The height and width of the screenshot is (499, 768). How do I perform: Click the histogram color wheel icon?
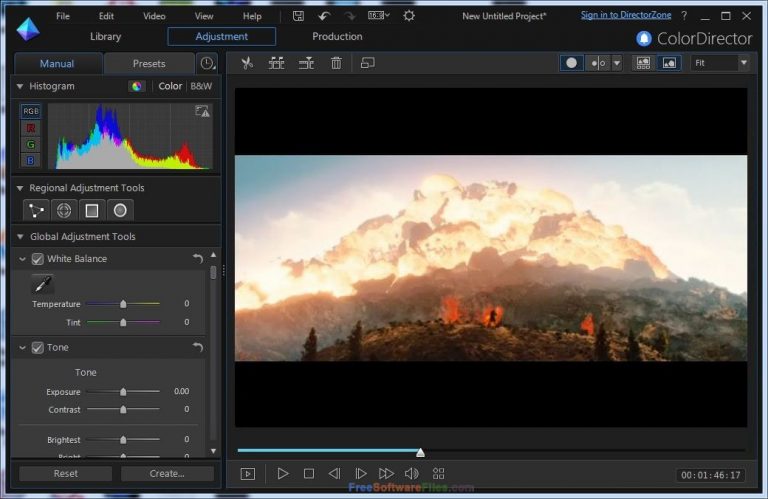tap(137, 86)
